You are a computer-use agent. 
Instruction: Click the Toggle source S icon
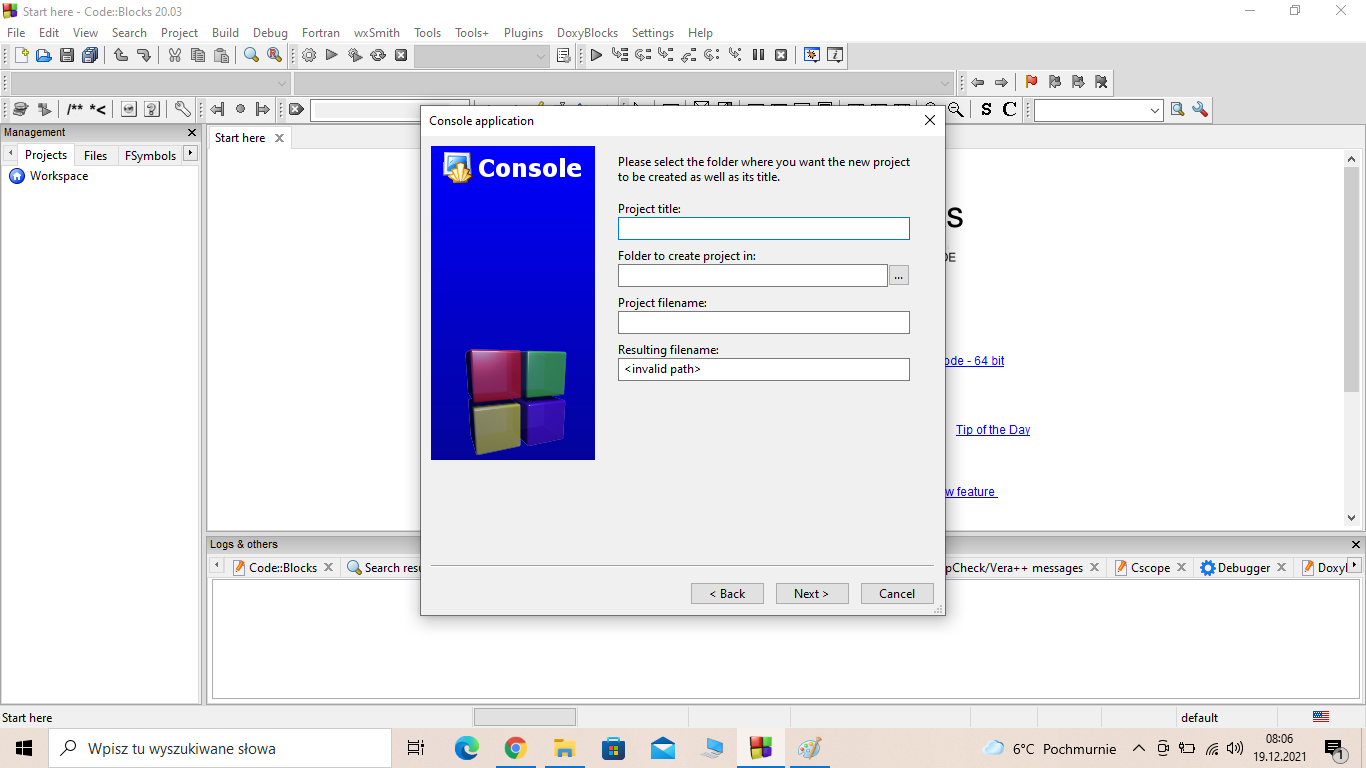pyautogui.click(x=987, y=109)
